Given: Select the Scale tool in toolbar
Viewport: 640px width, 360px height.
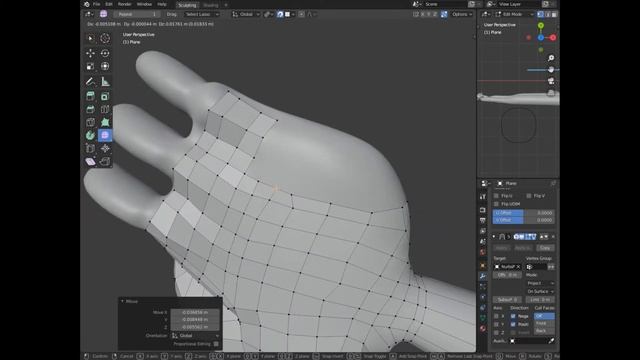Looking at the screenshot, I should tap(90, 66).
